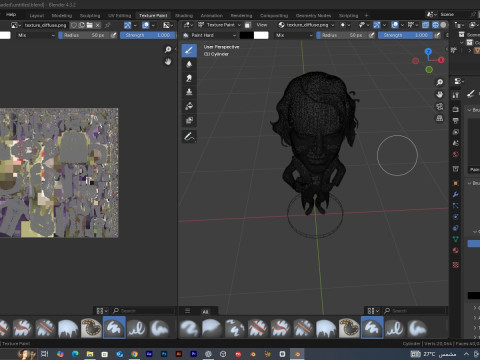Screen dimensions: 480x360
Task: Open the Mix blend dropdown in image editor
Action: click(x=36, y=35)
